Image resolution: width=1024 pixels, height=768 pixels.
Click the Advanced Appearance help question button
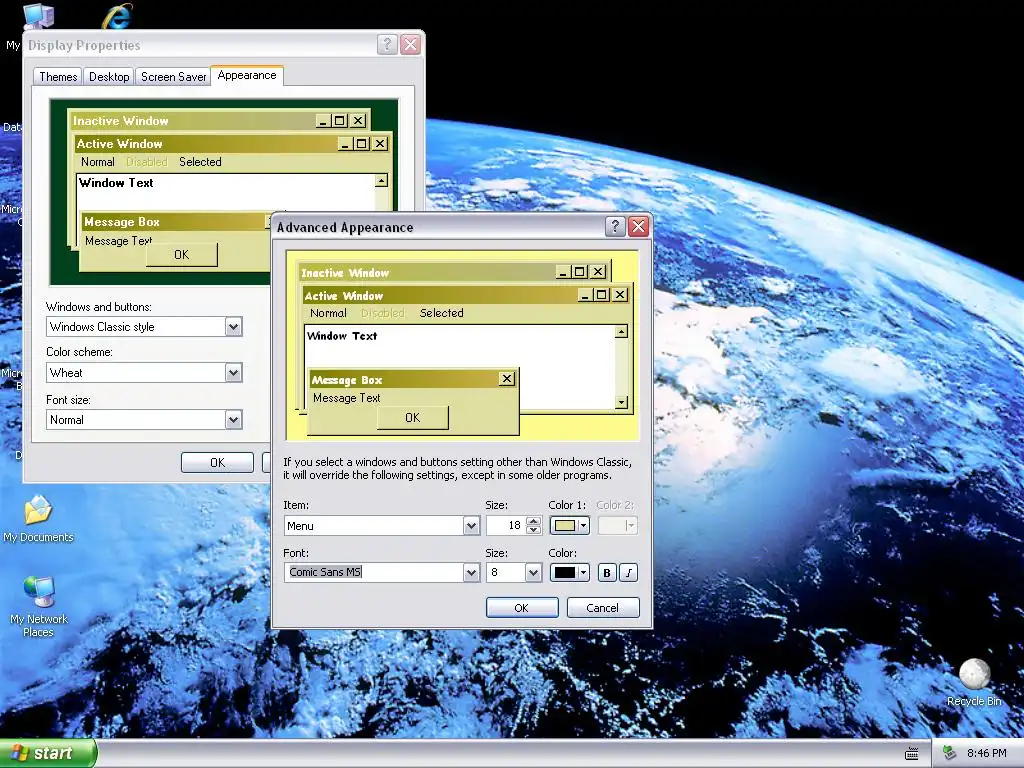point(615,227)
